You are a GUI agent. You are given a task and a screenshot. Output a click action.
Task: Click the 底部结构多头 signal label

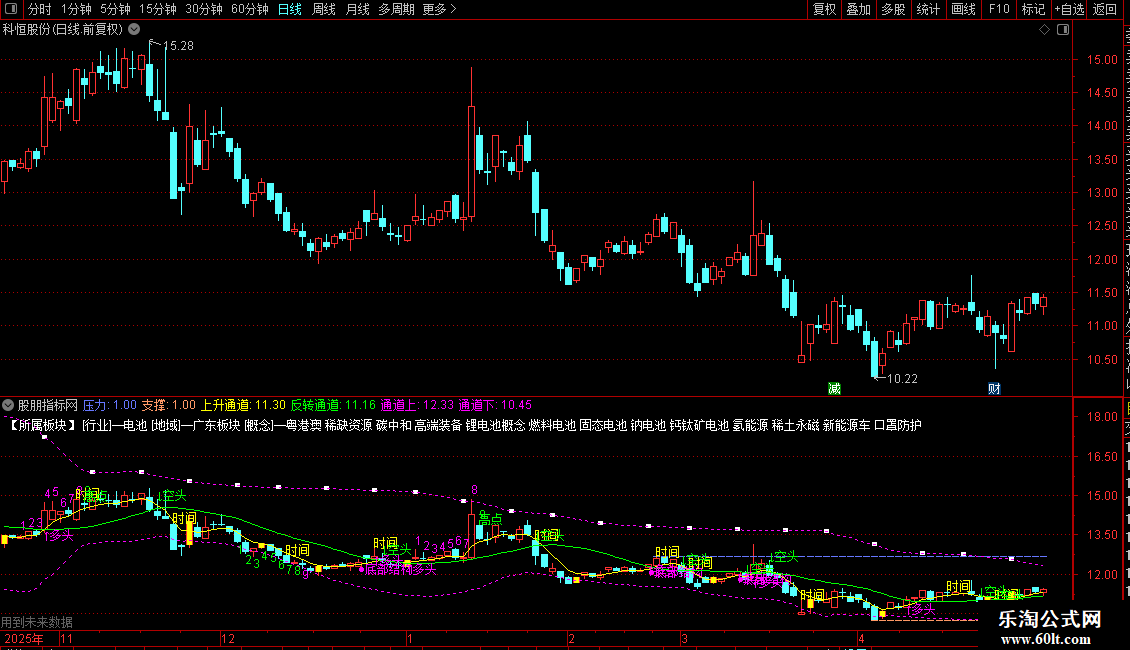[x=401, y=569]
